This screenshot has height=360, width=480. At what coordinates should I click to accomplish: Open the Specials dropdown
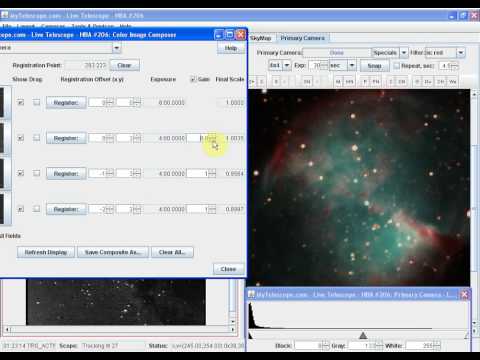404,53
